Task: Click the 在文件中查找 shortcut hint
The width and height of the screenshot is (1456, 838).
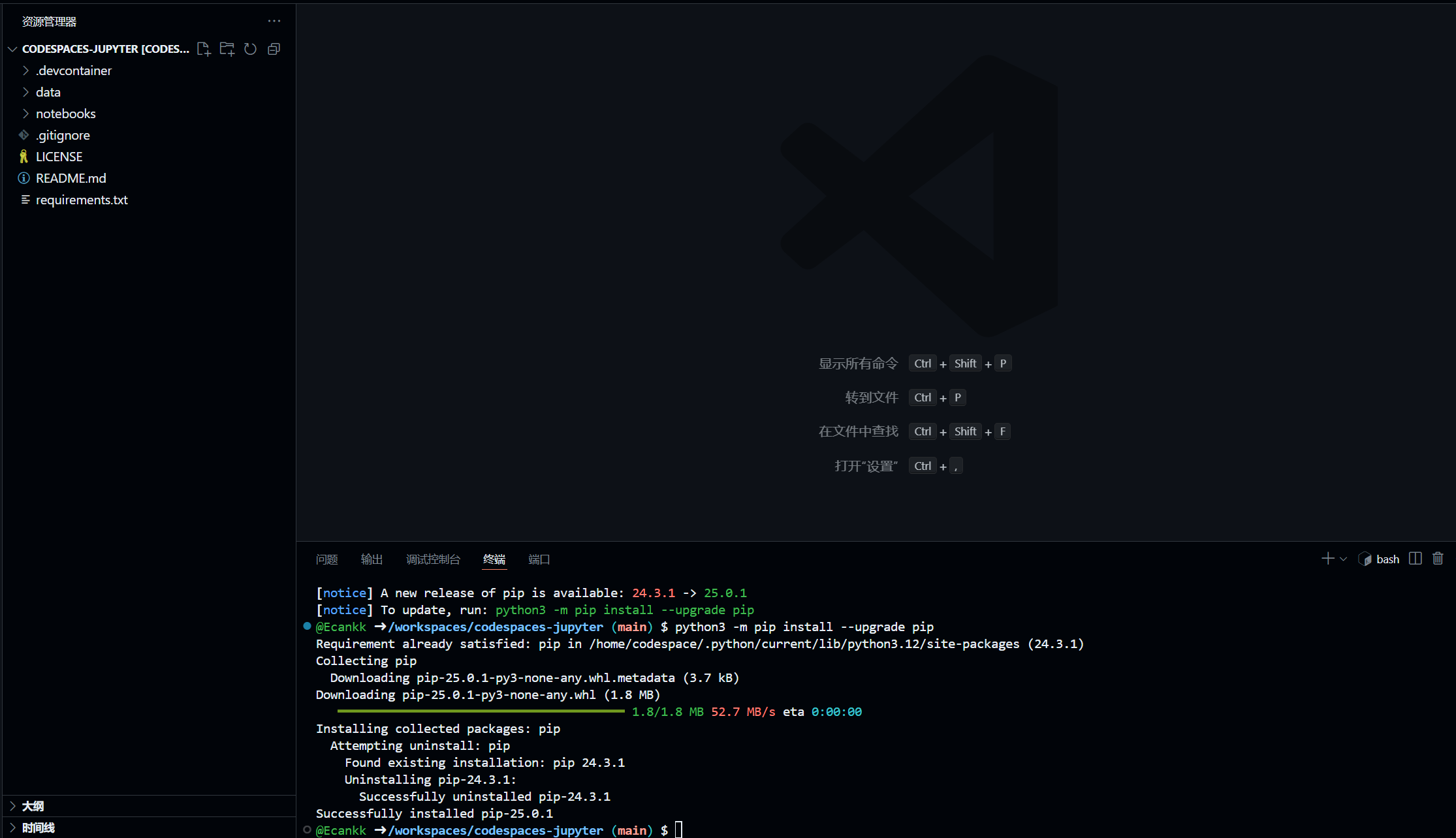Action: [859, 431]
